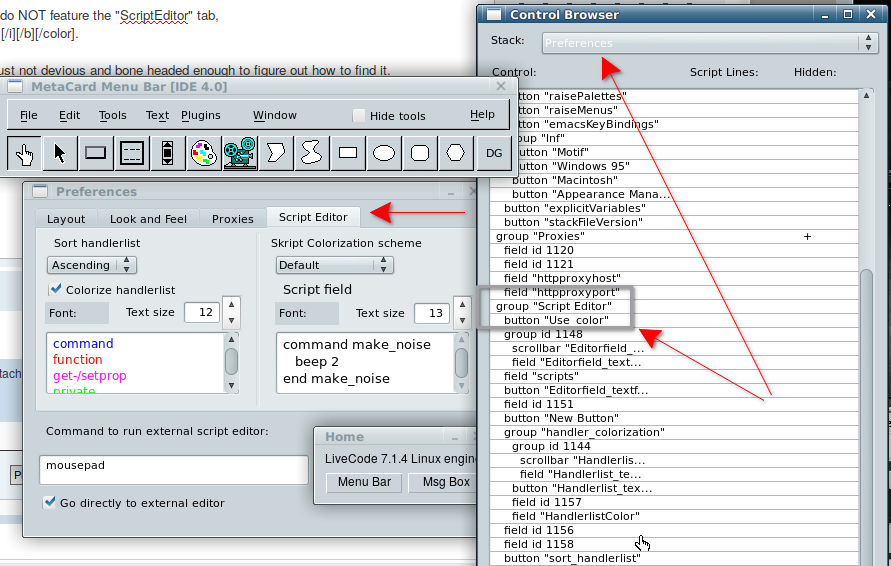891x566 pixels.
Task: Disable Colorize handlerlist option
Action: 56,290
